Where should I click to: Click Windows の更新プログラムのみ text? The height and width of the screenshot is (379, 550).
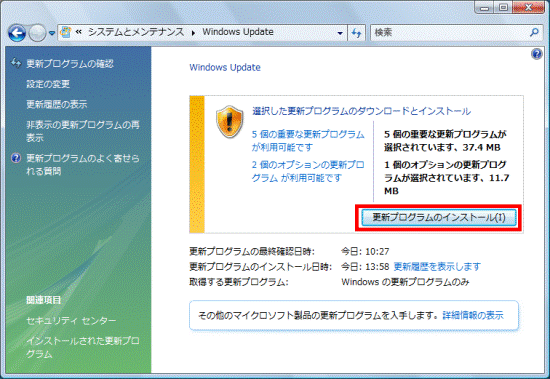click(x=405, y=282)
